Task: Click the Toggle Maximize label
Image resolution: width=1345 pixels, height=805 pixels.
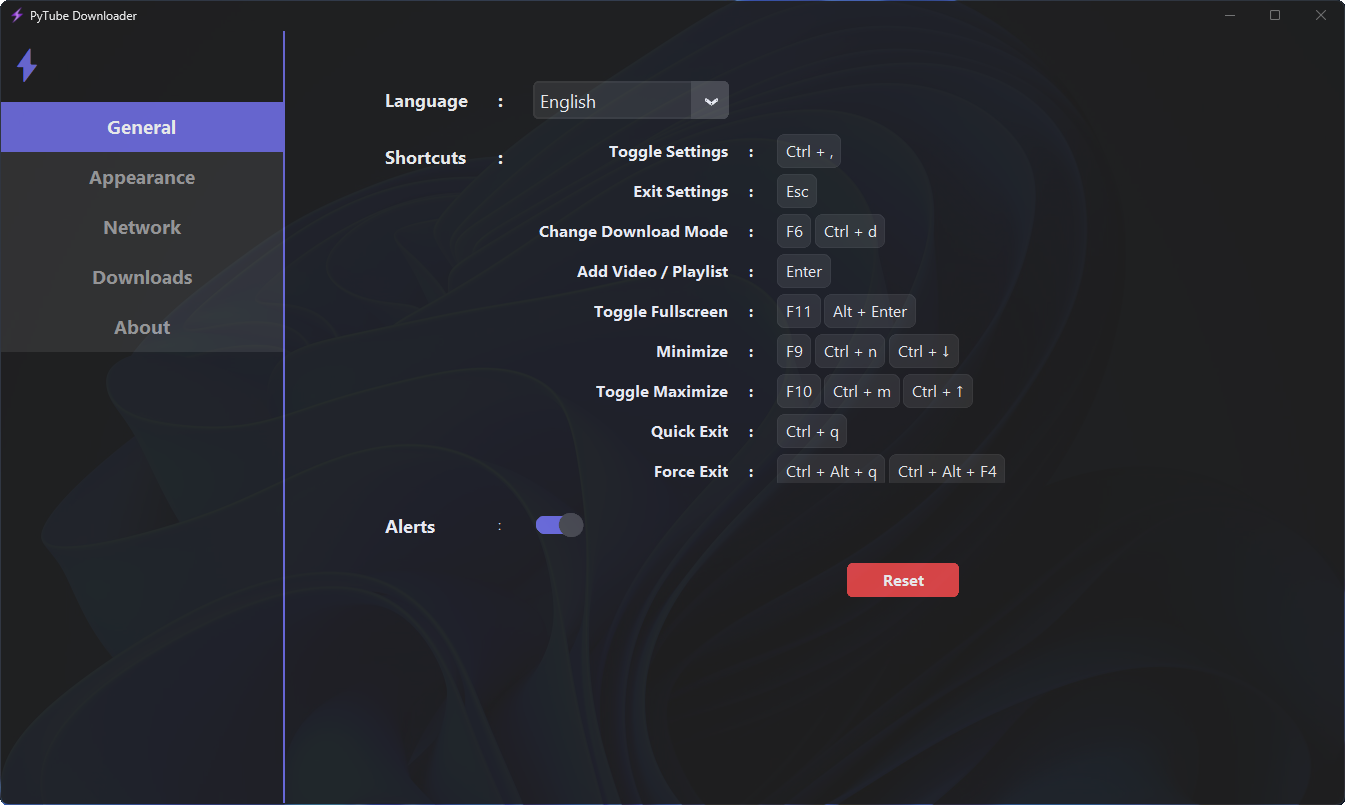Action: click(662, 392)
